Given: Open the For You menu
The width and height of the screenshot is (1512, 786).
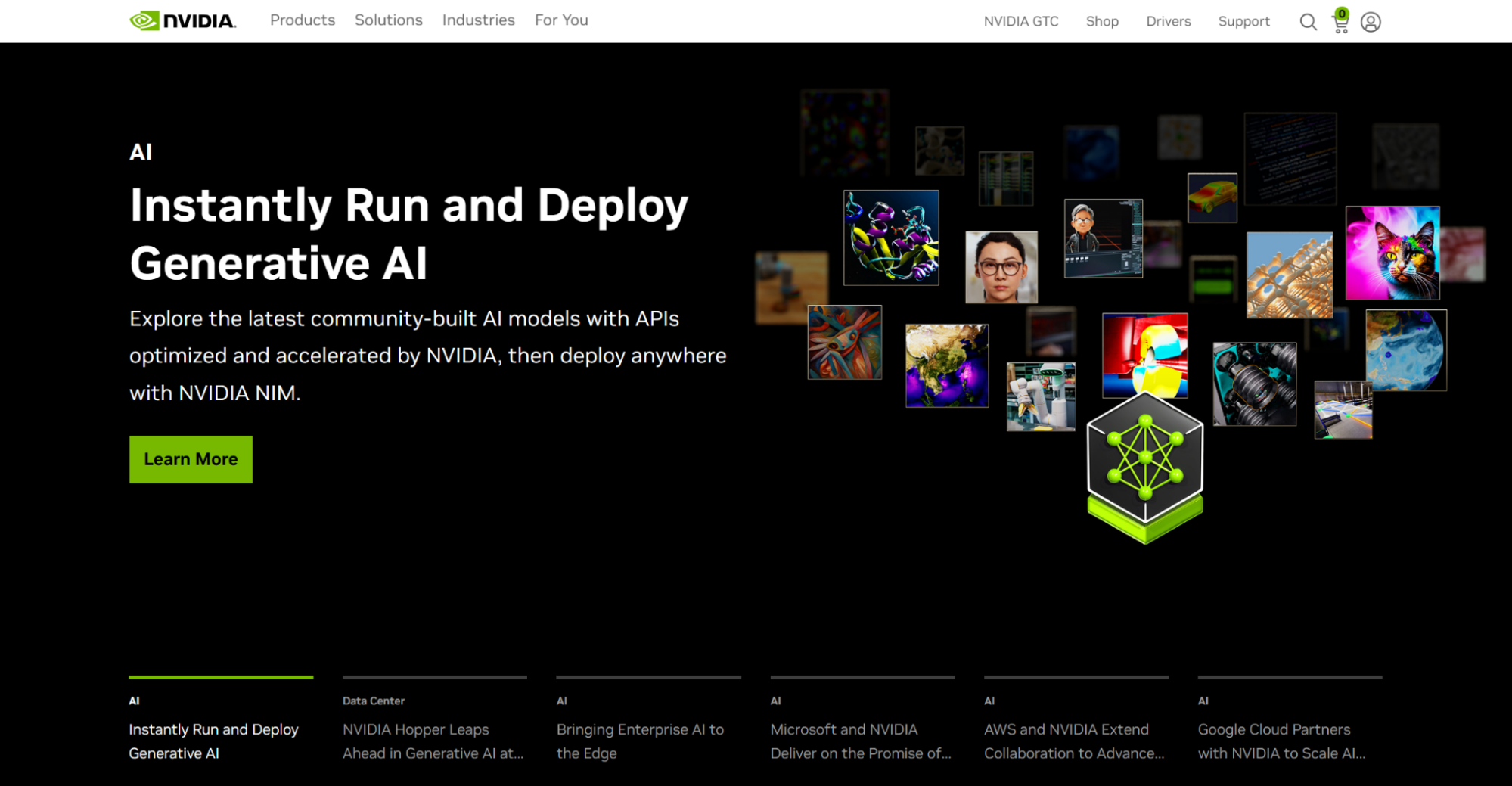Looking at the screenshot, I should pos(561,20).
